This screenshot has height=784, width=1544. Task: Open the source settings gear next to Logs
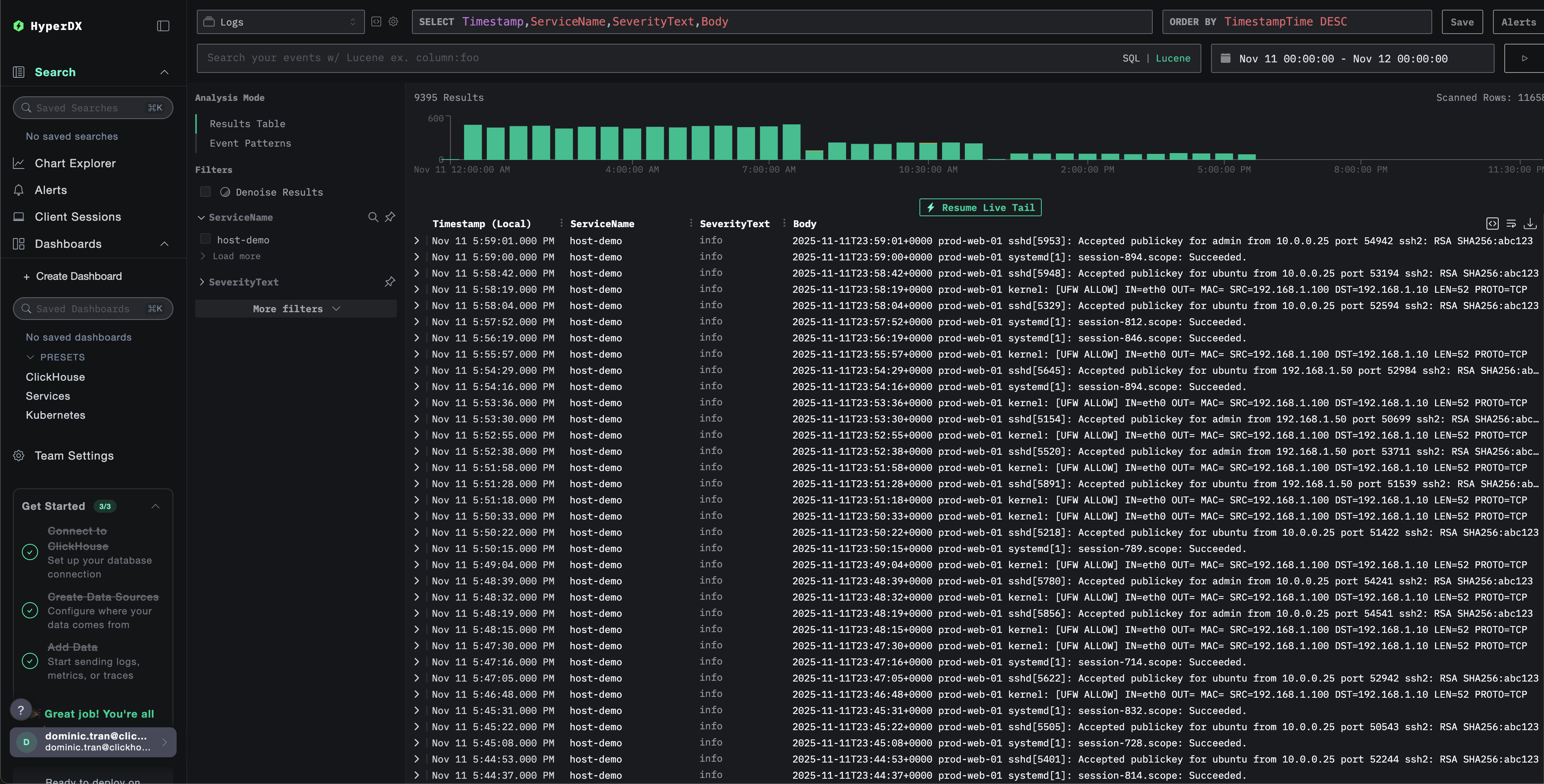[393, 21]
